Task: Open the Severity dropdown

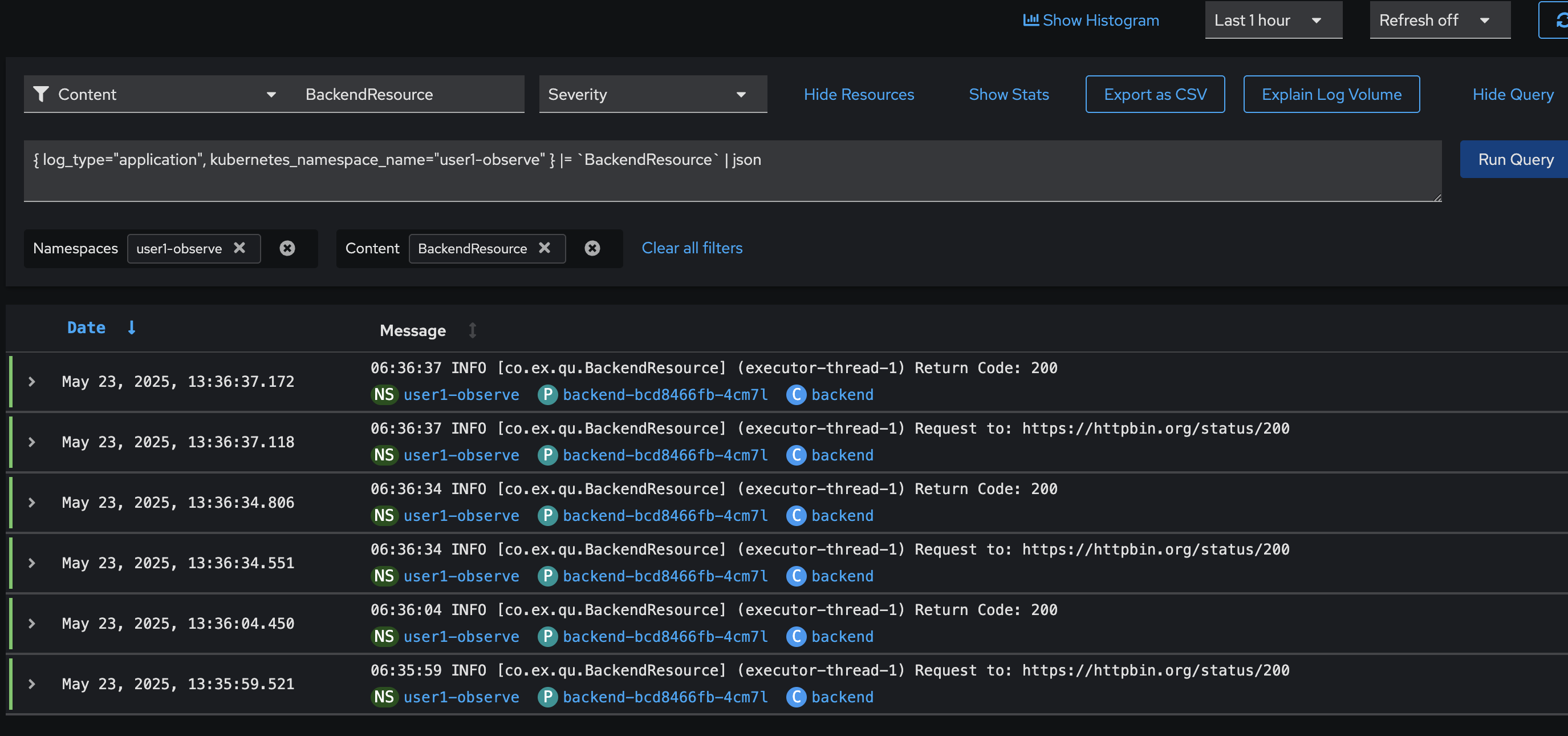Action: [x=652, y=94]
